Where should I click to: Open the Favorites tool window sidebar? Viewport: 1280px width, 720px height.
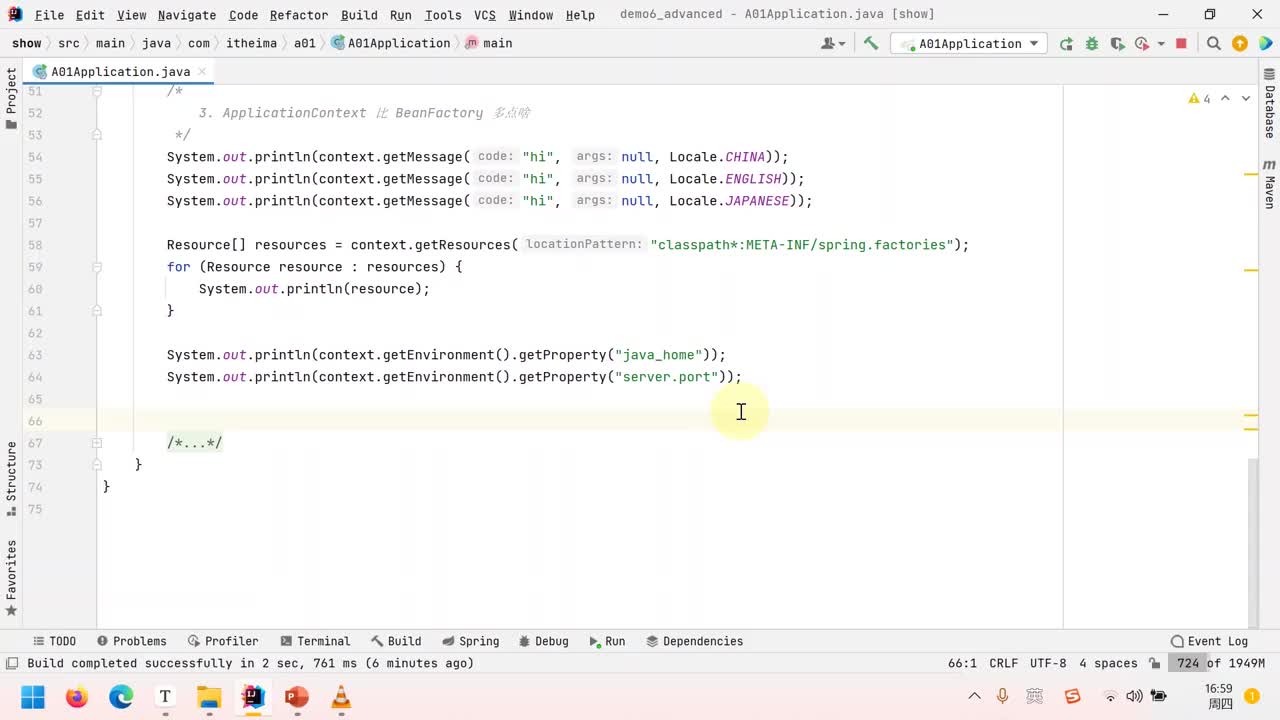(11, 578)
